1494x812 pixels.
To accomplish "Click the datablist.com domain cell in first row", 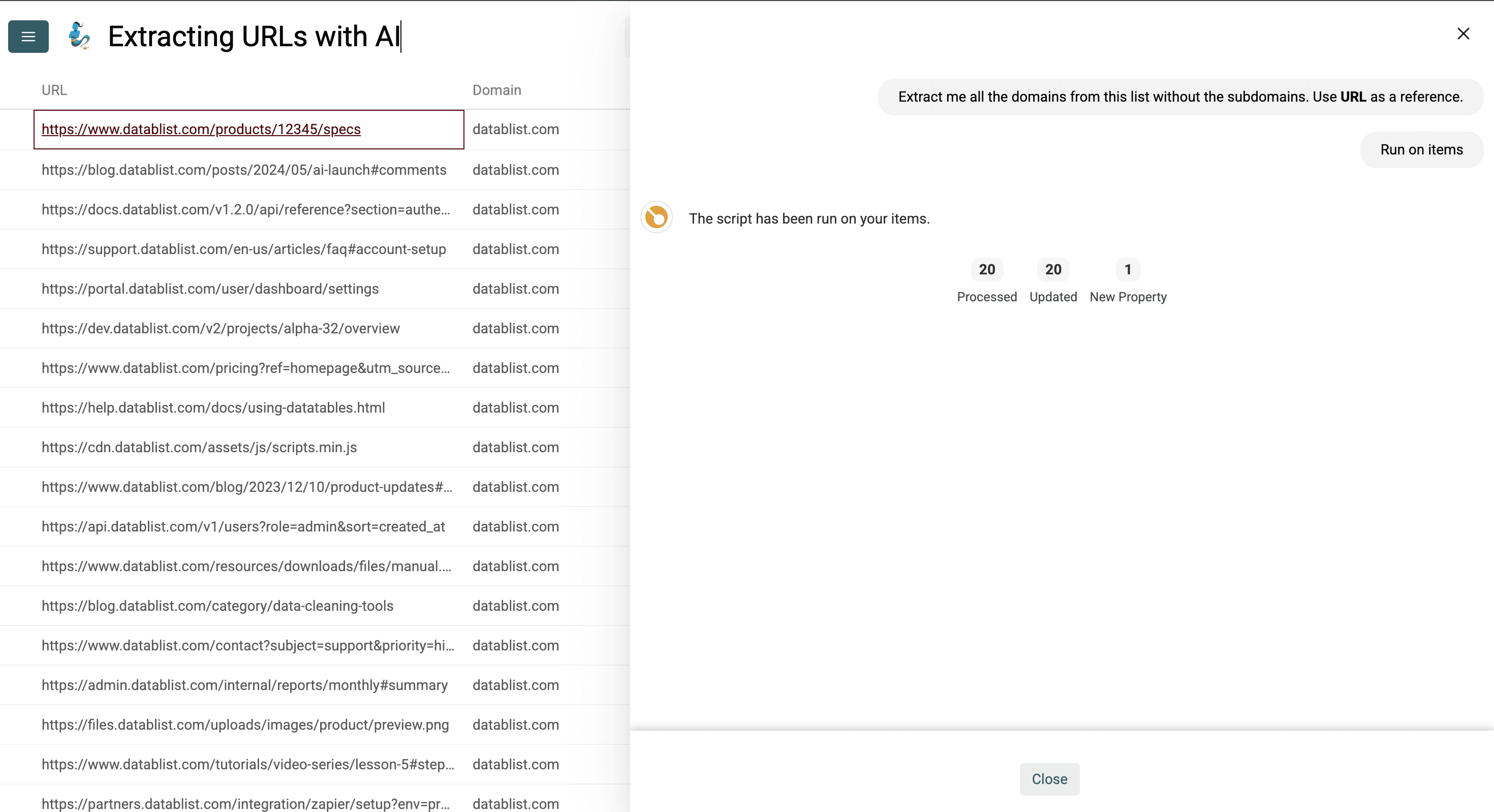I will pos(516,130).
